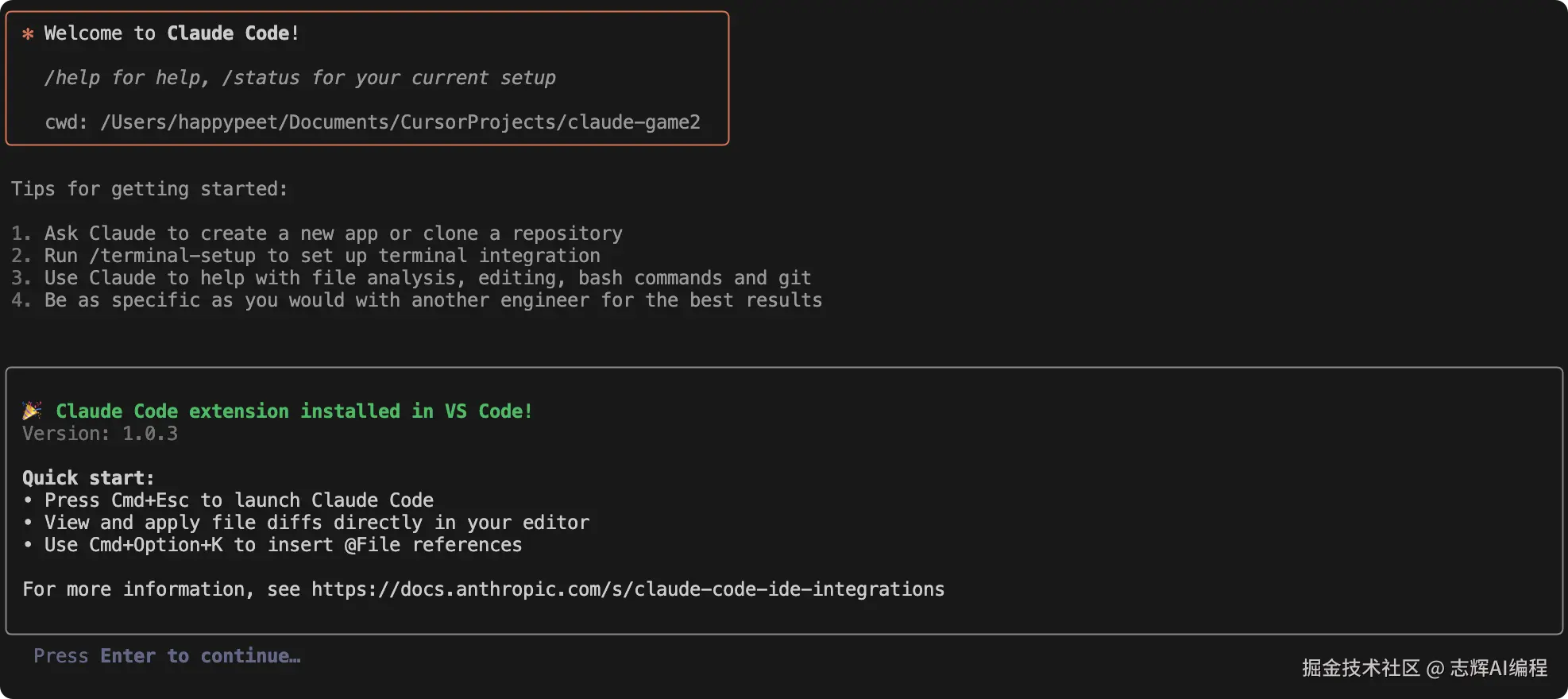Click the /status command text

click(261, 78)
